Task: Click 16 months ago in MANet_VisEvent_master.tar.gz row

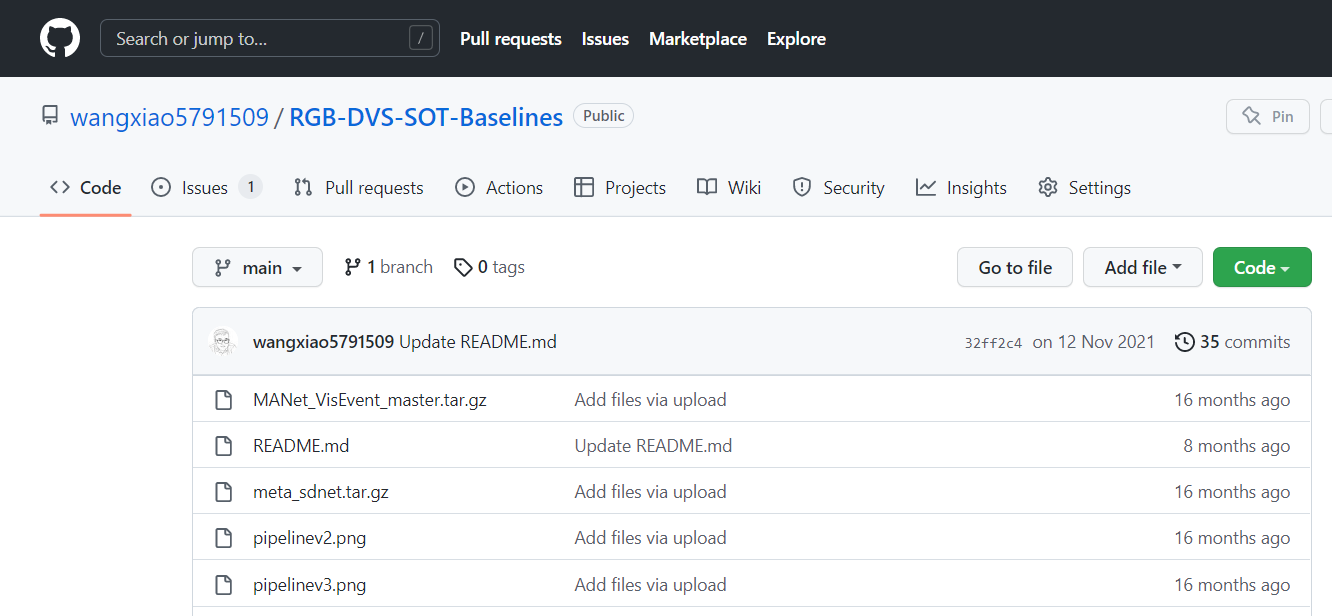Action: click(1232, 400)
